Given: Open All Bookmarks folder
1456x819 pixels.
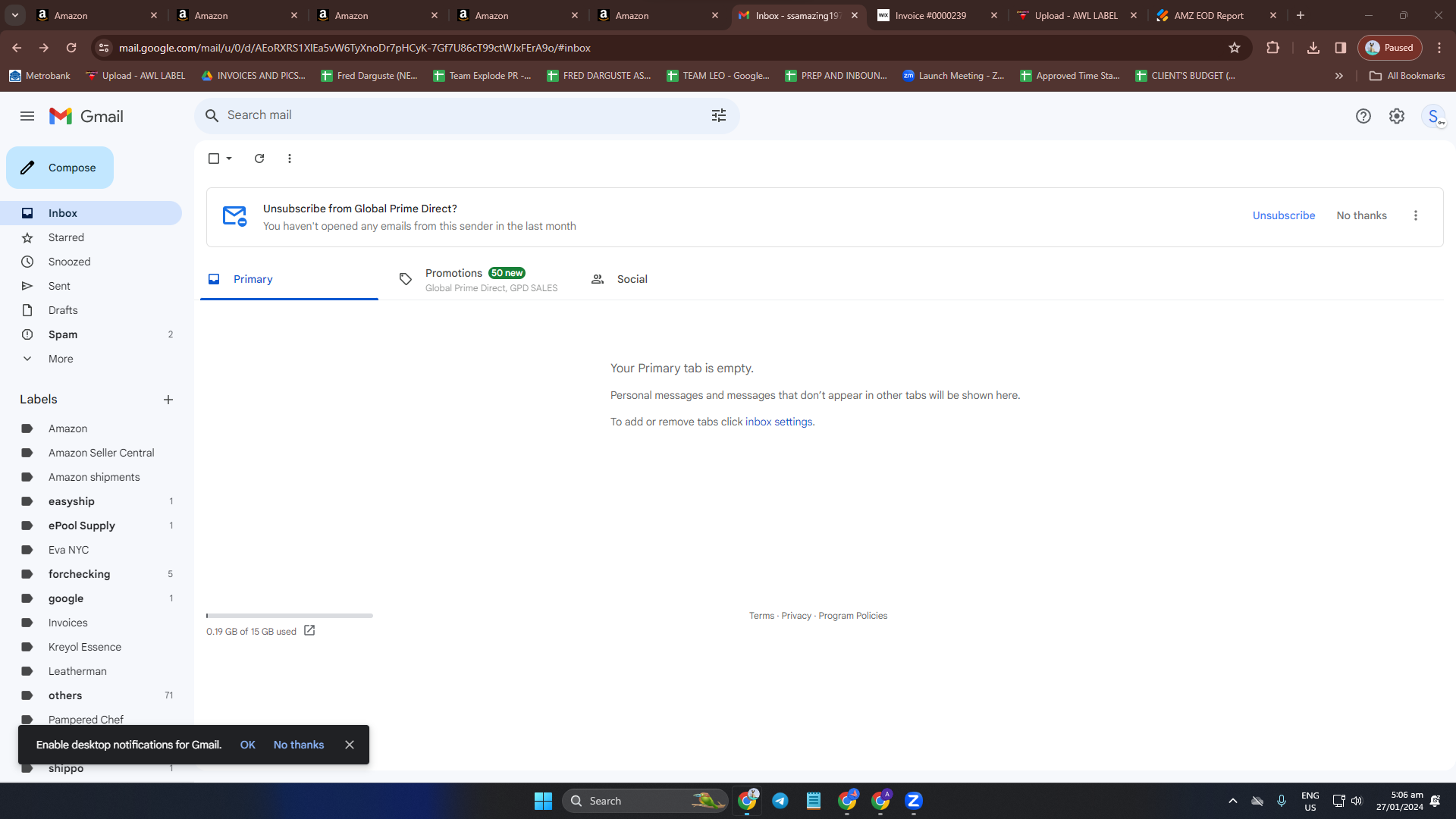Looking at the screenshot, I should 1407,76.
